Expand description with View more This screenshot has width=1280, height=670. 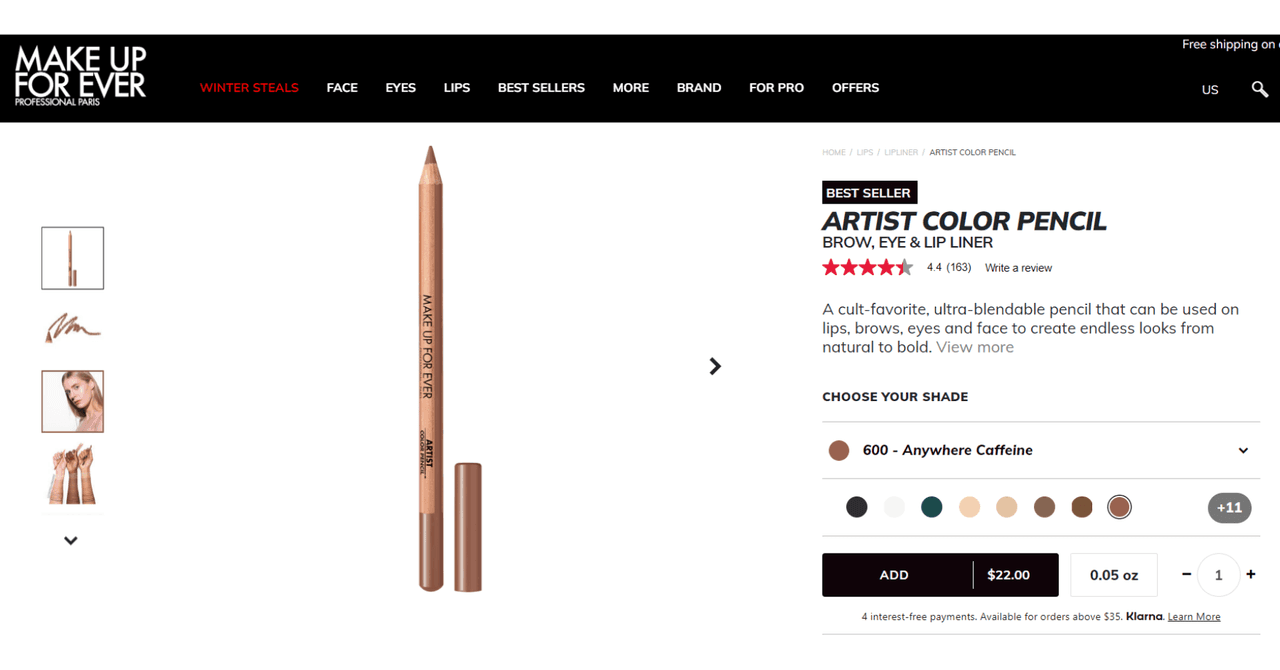click(975, 347)
